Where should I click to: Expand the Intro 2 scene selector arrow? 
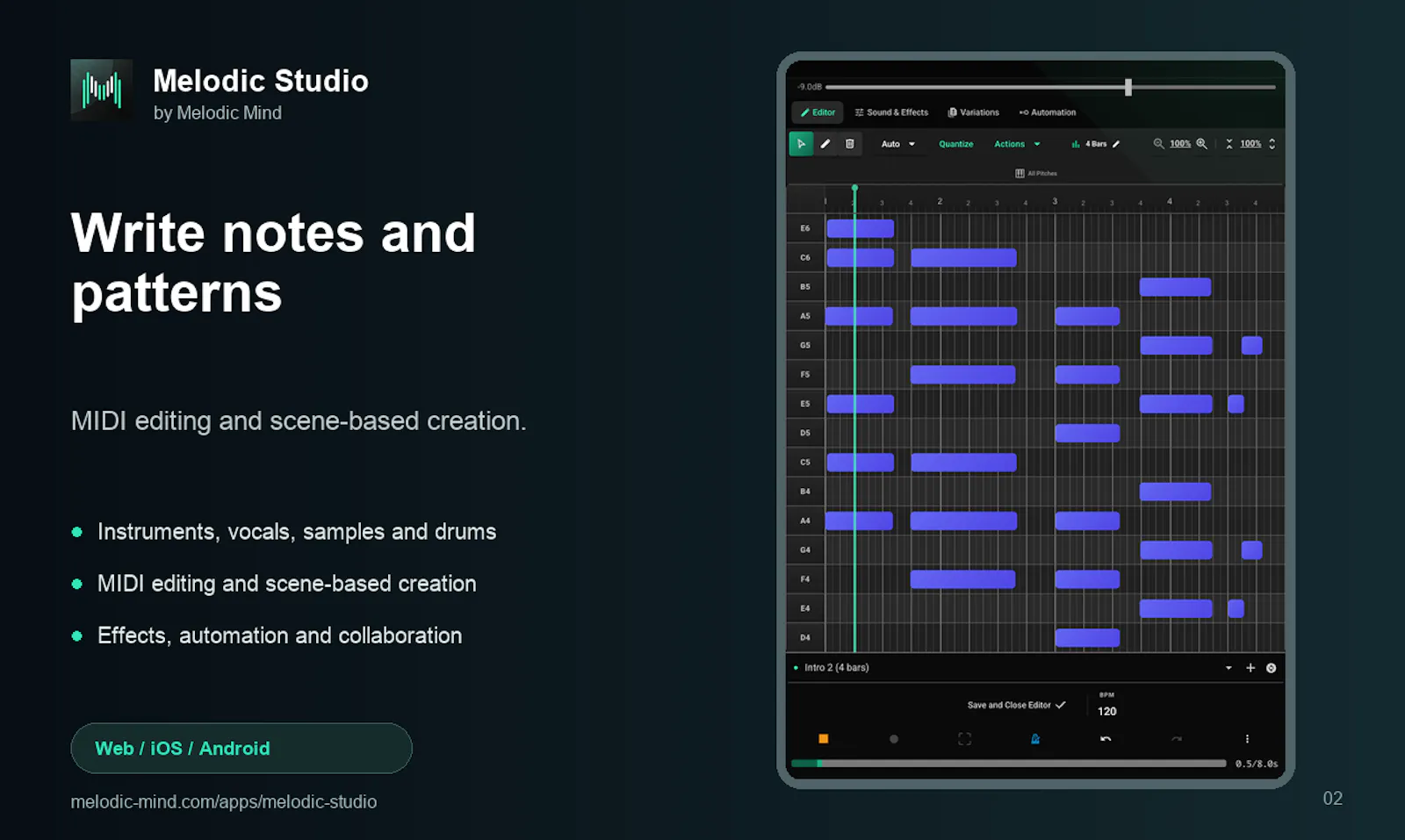pyautogui.click(x=1228, y=668)
